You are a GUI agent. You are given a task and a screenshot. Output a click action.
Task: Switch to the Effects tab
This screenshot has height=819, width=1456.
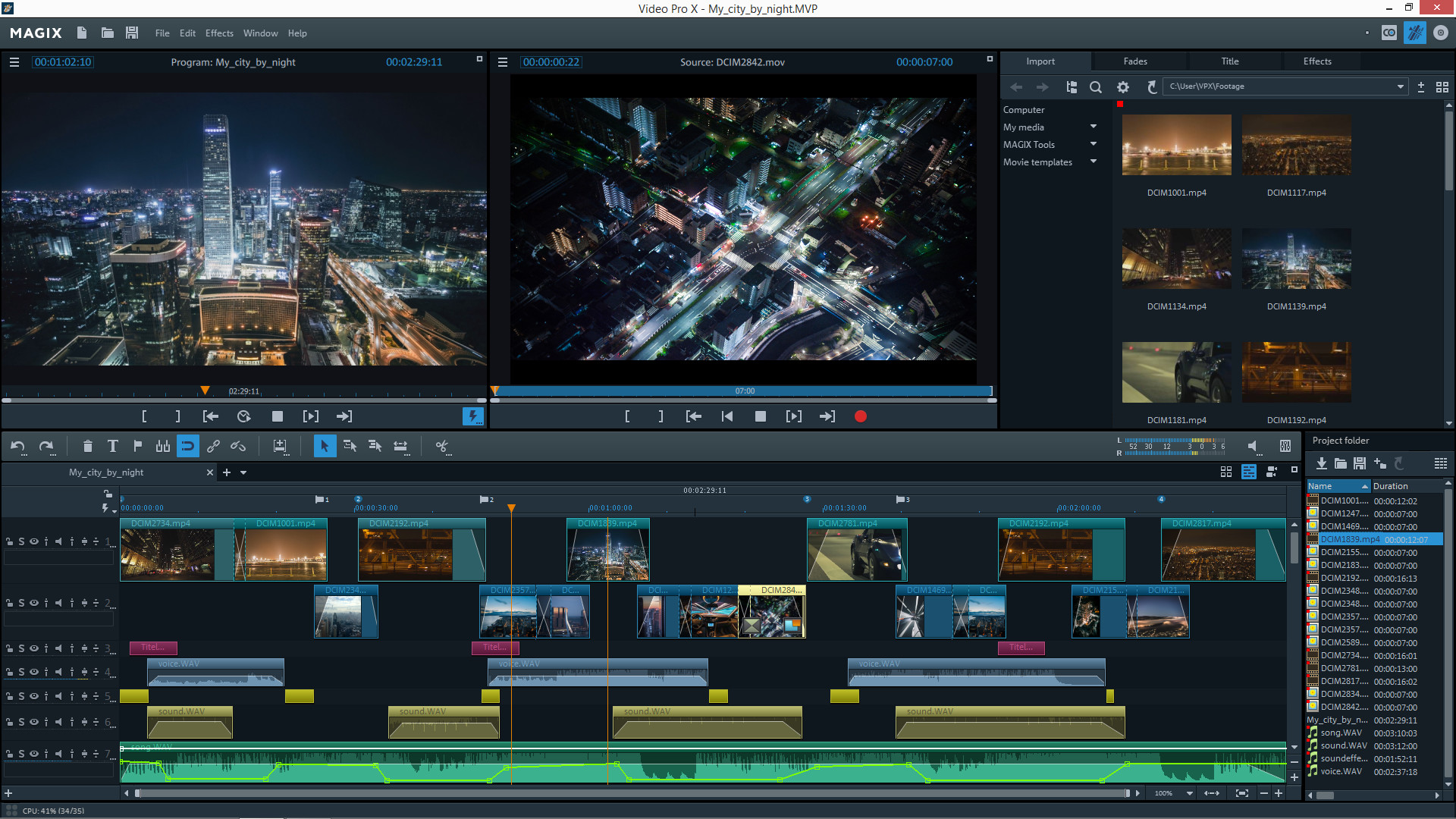1316,61
